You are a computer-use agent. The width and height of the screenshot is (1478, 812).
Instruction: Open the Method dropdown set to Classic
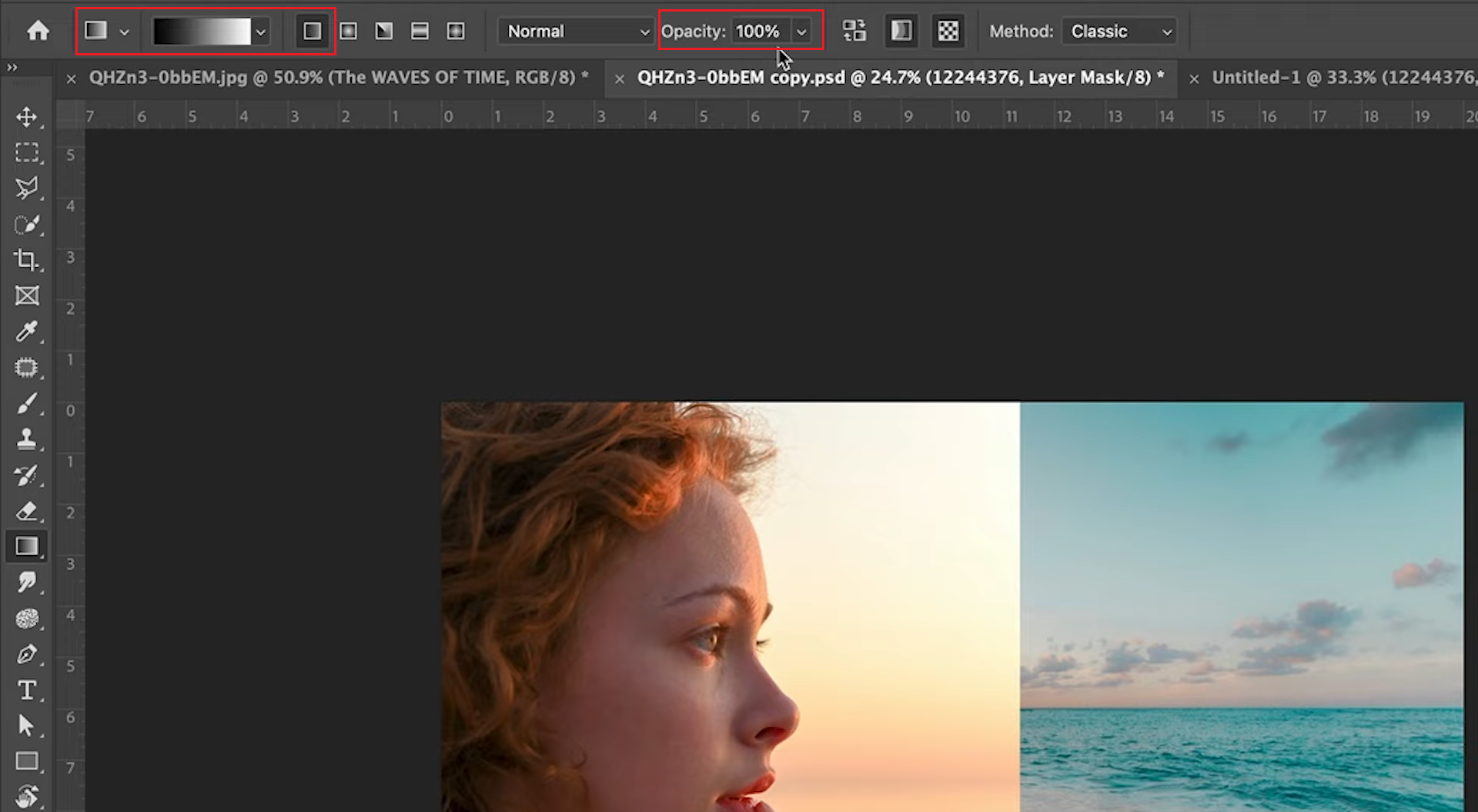1118,31
